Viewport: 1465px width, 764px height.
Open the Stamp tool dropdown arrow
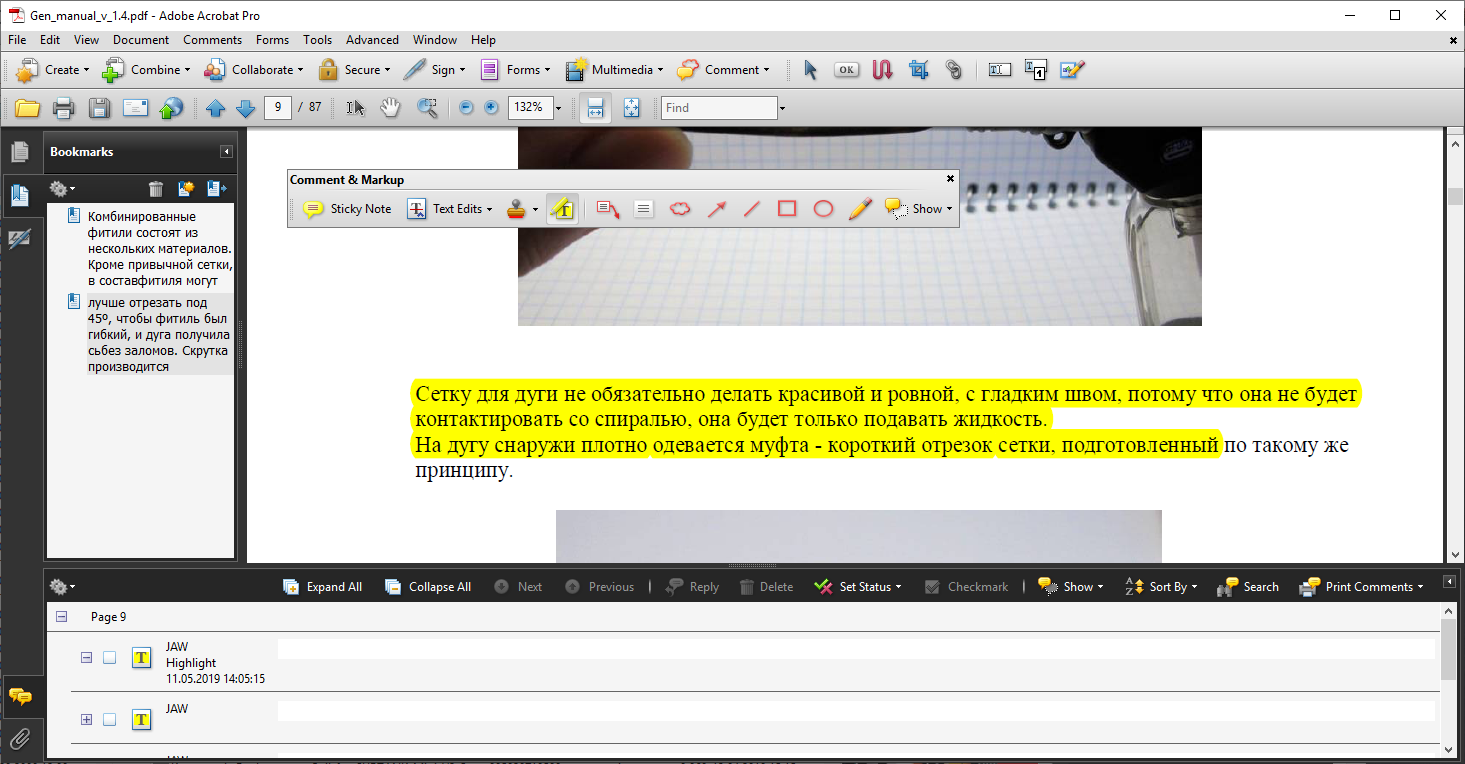pyautogui.click(x=535, y=209)
